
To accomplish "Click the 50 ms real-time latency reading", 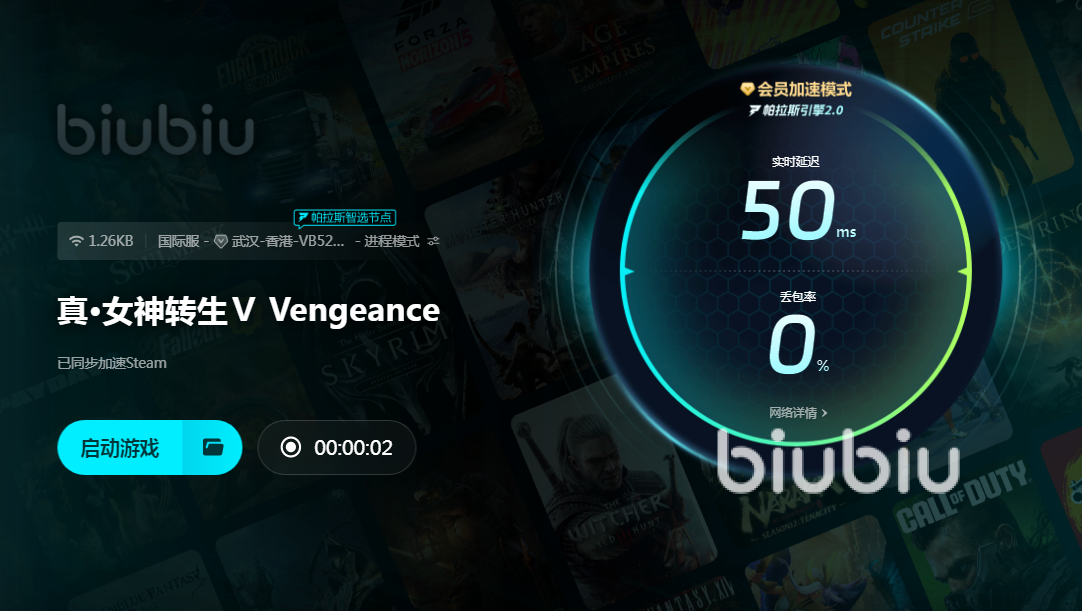I will [x=798, y=210].
